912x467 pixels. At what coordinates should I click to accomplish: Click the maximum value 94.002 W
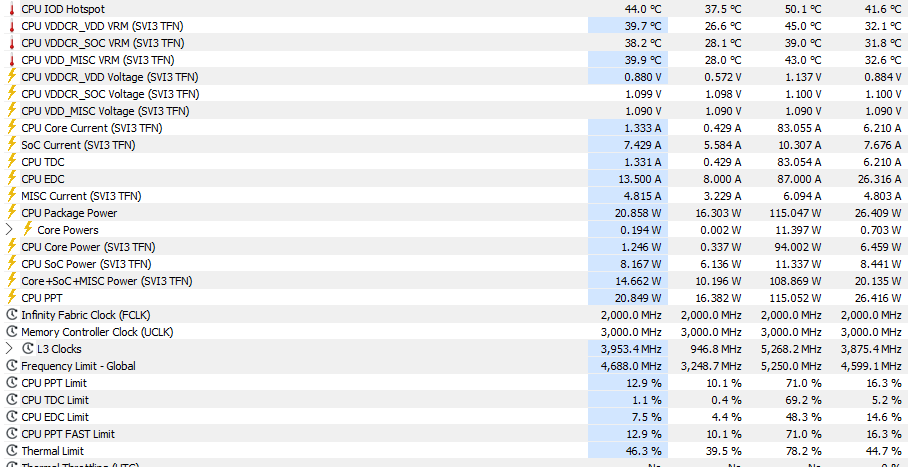pyautogui.click(x=798, y=247)
